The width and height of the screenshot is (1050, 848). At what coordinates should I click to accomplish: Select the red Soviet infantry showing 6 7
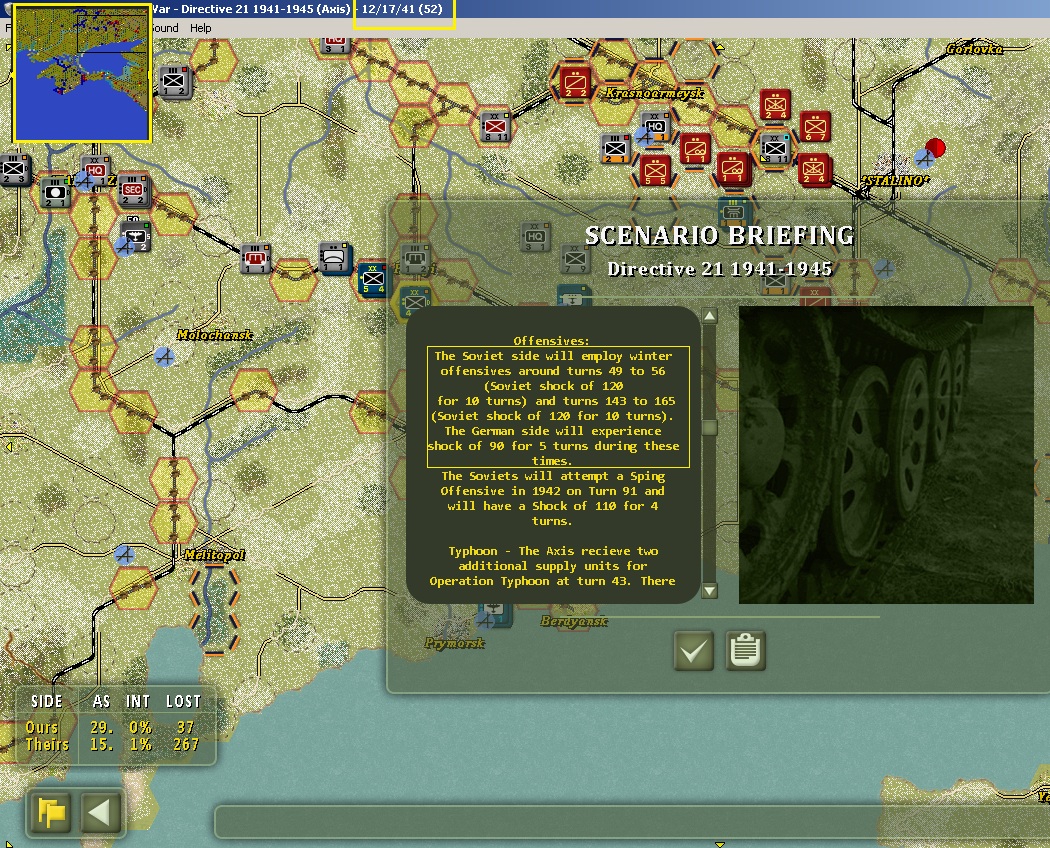[x=815, y=127]
